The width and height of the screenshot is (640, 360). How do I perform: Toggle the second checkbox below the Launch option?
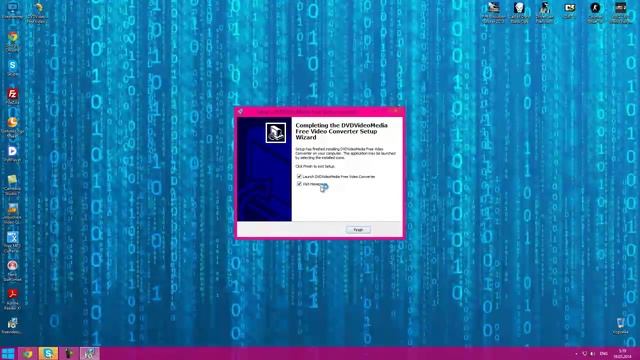click(x=299, y=184)
